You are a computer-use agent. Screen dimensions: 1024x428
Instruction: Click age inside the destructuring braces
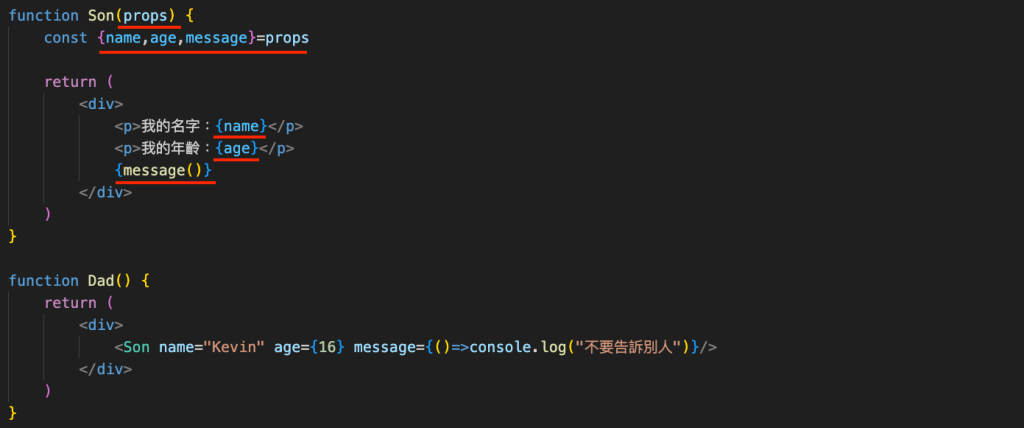[163, 38]
